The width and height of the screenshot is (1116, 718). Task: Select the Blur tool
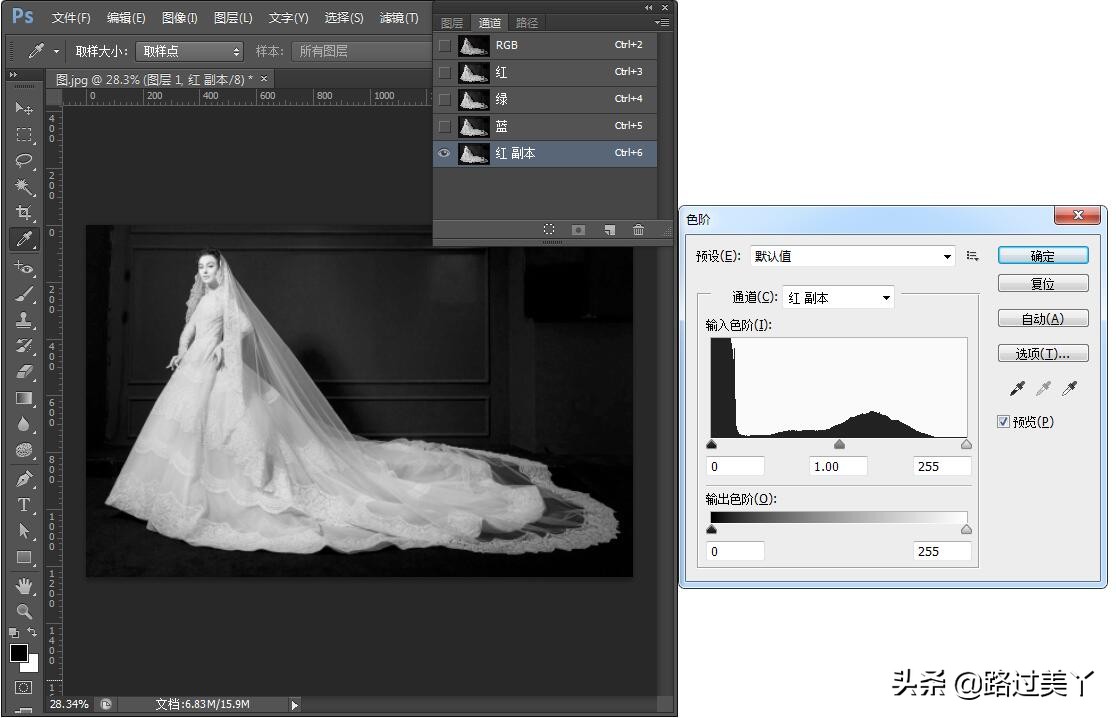click(23, 424)
